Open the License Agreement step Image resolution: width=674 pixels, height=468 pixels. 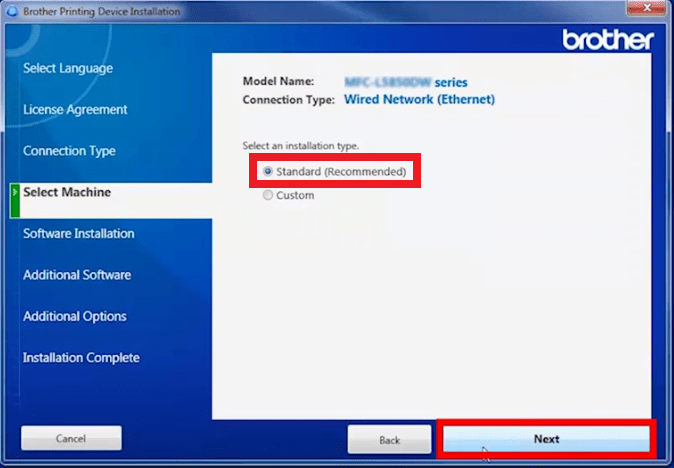(x=75, y=110)
